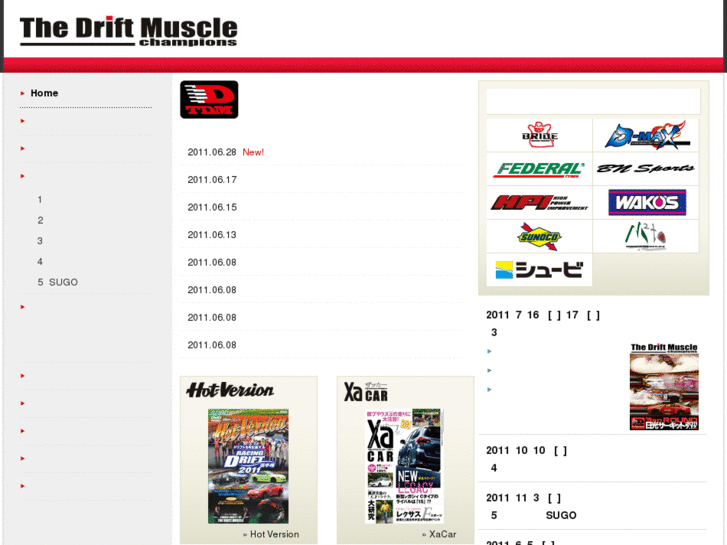Click the red TDM logo icon
The width and height of the screenshot is (727, 545).
[209, 100]
